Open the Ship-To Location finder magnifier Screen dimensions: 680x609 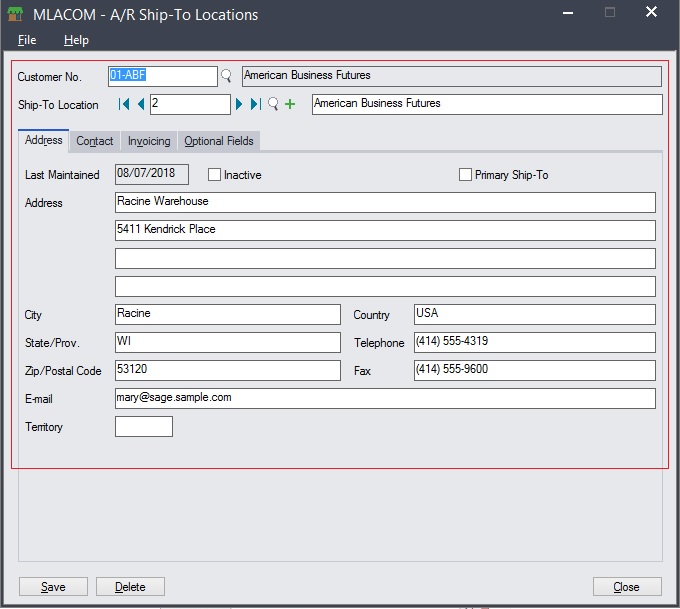tap(273, 104)
